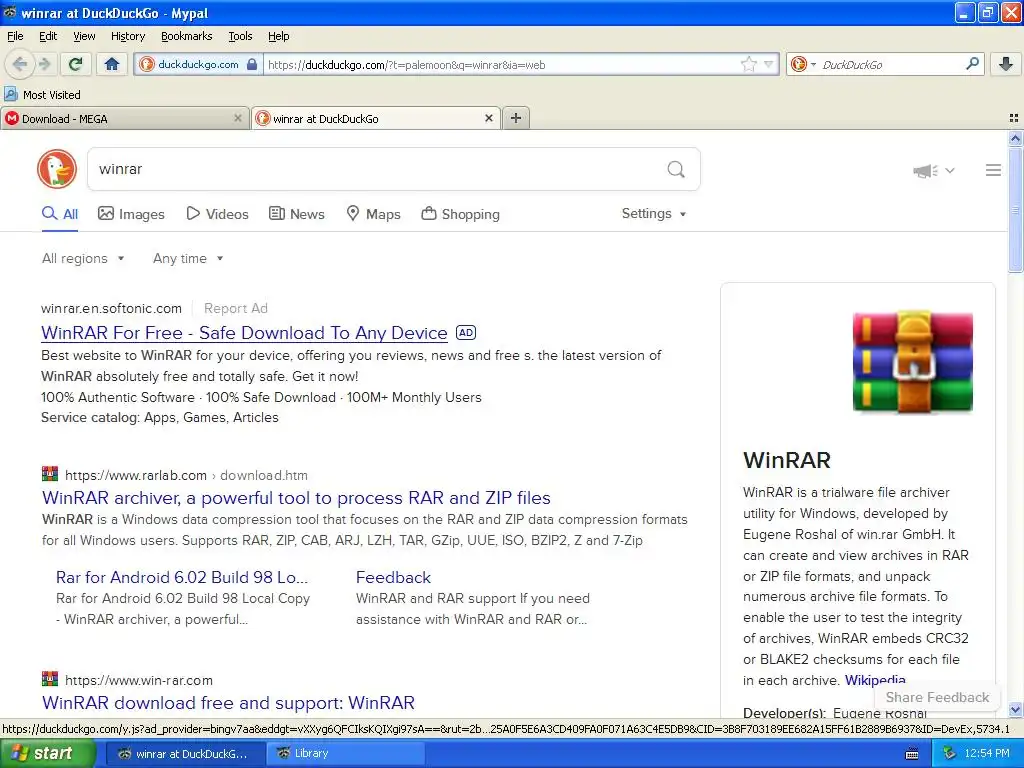
Task: Open the Help menu
Action: pos(279,36)
